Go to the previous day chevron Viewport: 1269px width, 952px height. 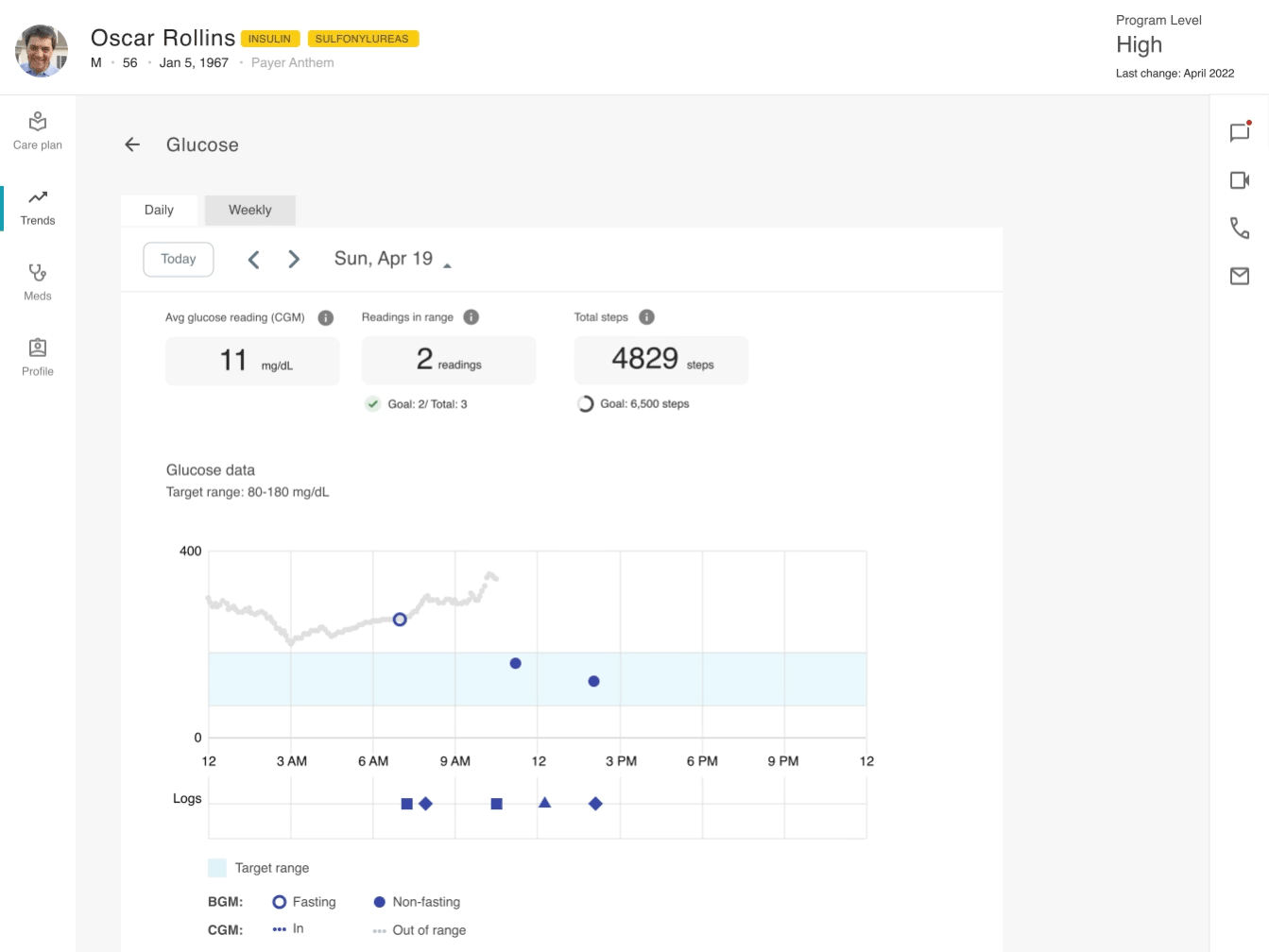pos(253,260)
